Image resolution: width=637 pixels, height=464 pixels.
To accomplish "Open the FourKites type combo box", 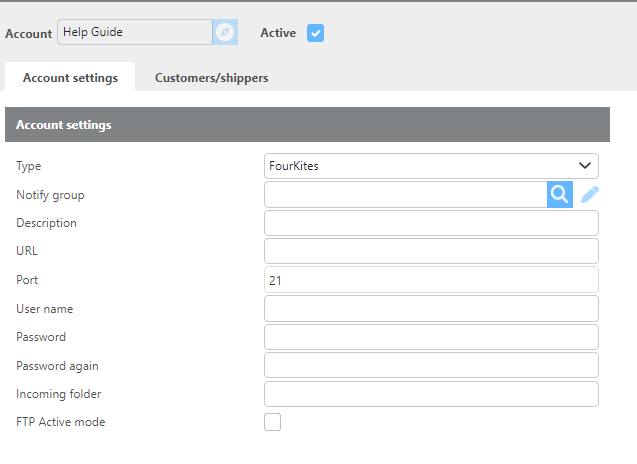I will (431, 166).
